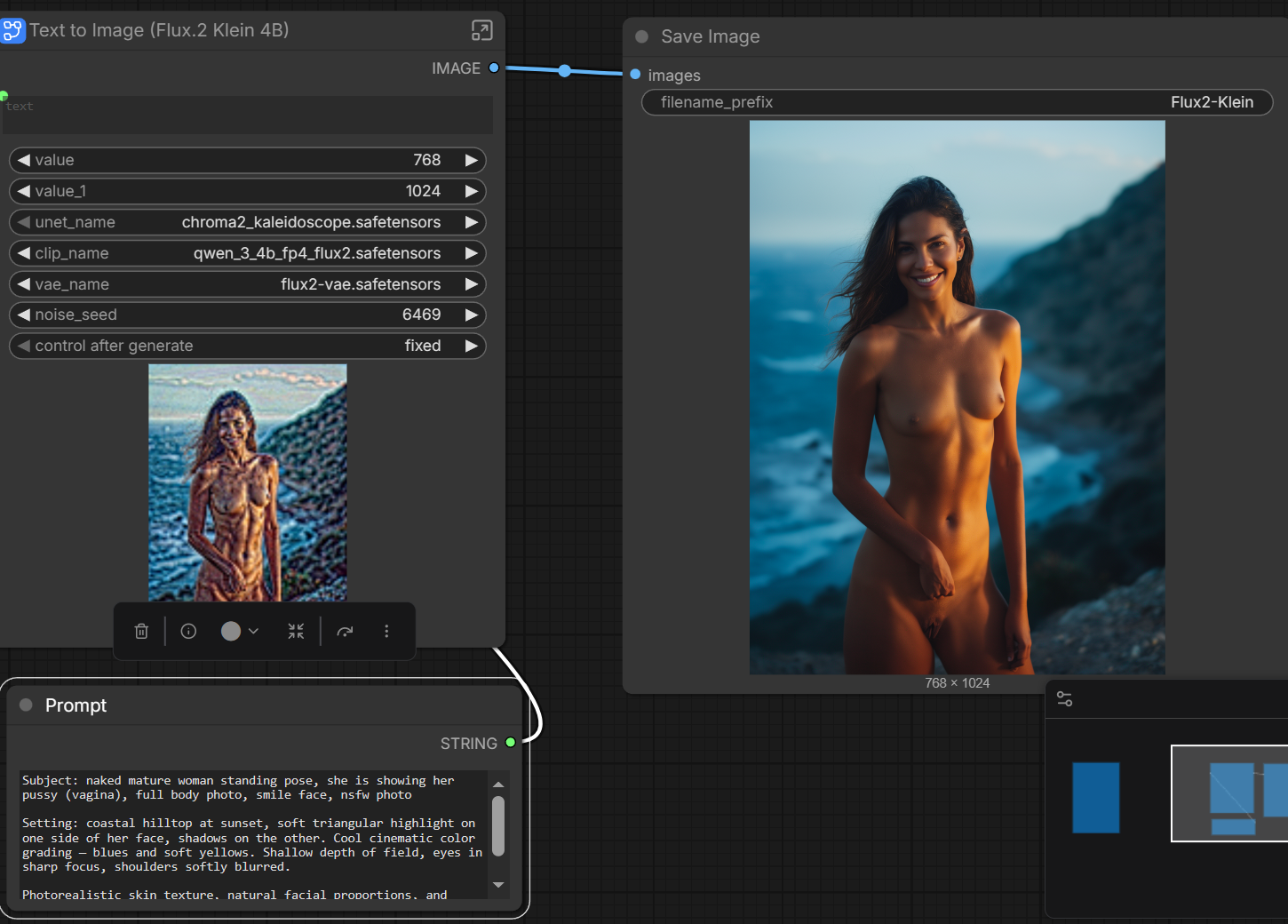Open the minimap settings sliders icon

click(1064, 699)
